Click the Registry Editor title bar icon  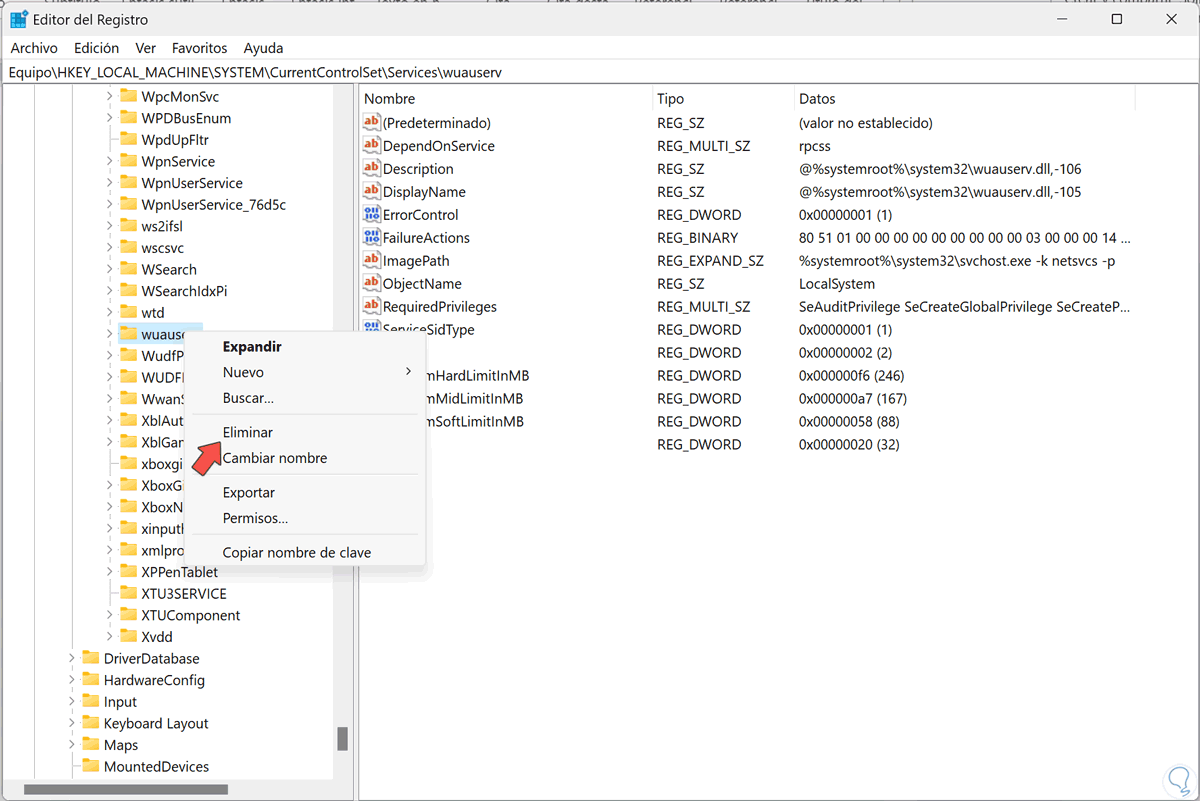point(18,19)
